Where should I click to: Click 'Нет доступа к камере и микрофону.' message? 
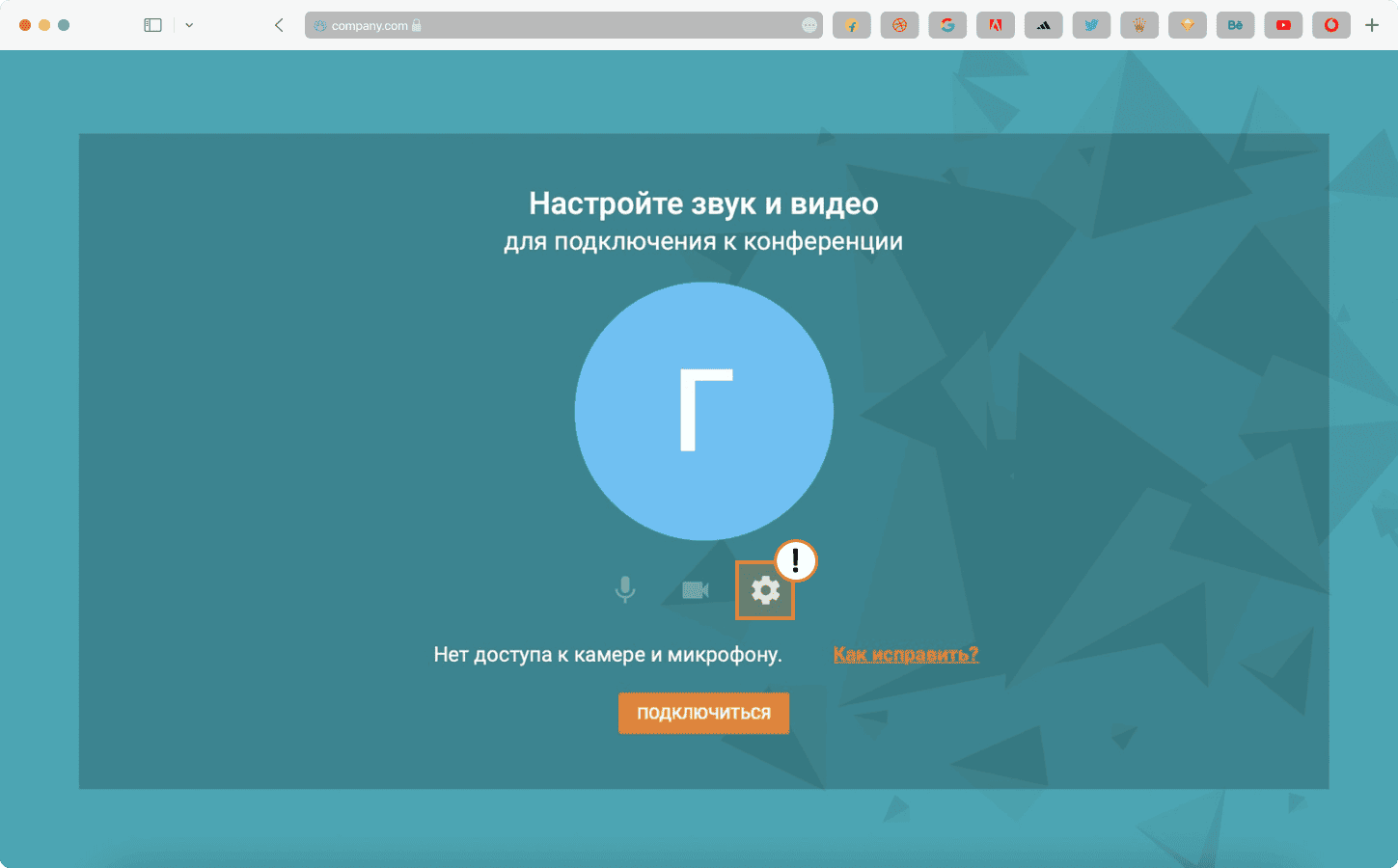pos(608,655)
